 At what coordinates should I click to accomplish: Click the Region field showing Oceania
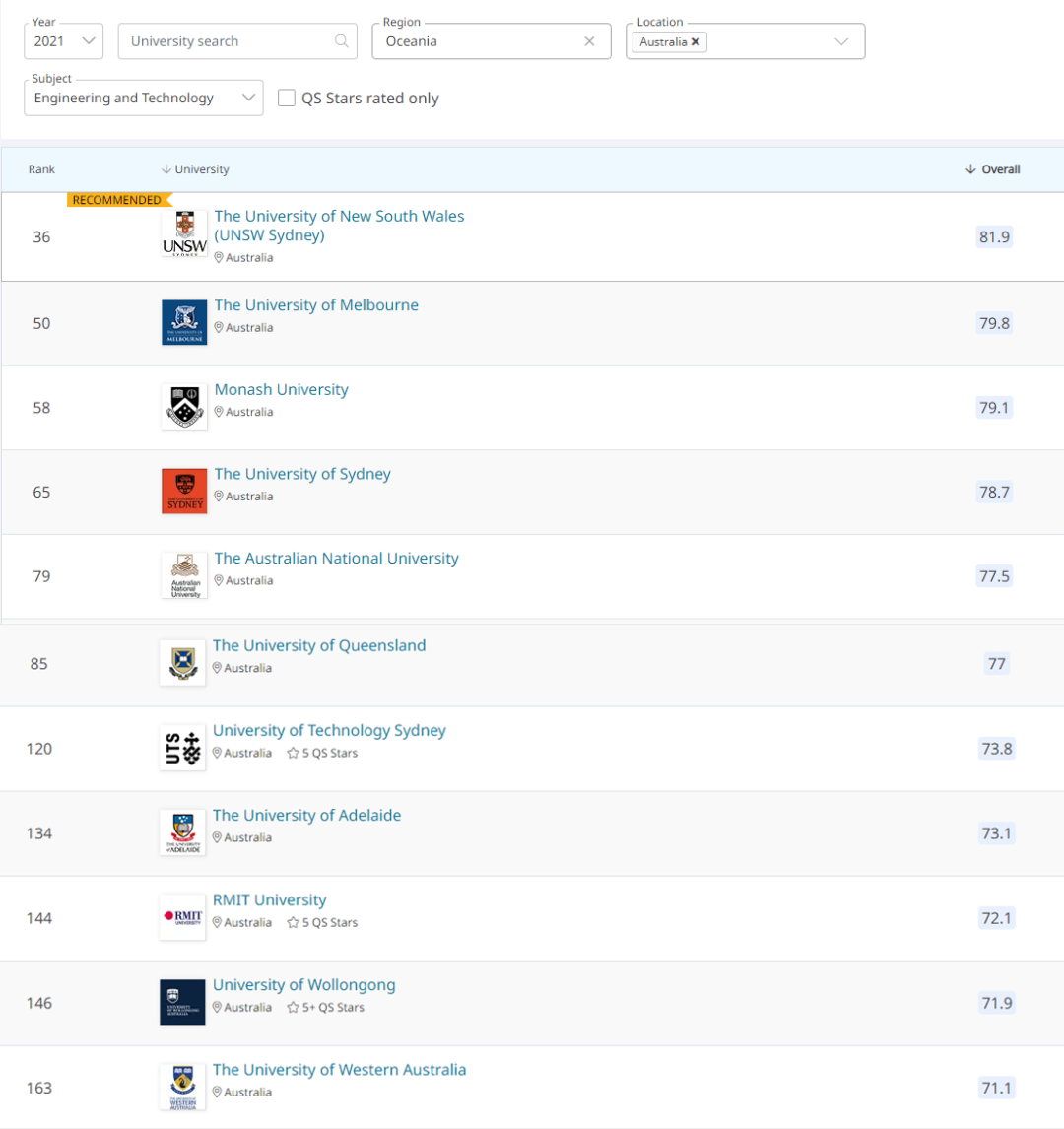(492, 41)
